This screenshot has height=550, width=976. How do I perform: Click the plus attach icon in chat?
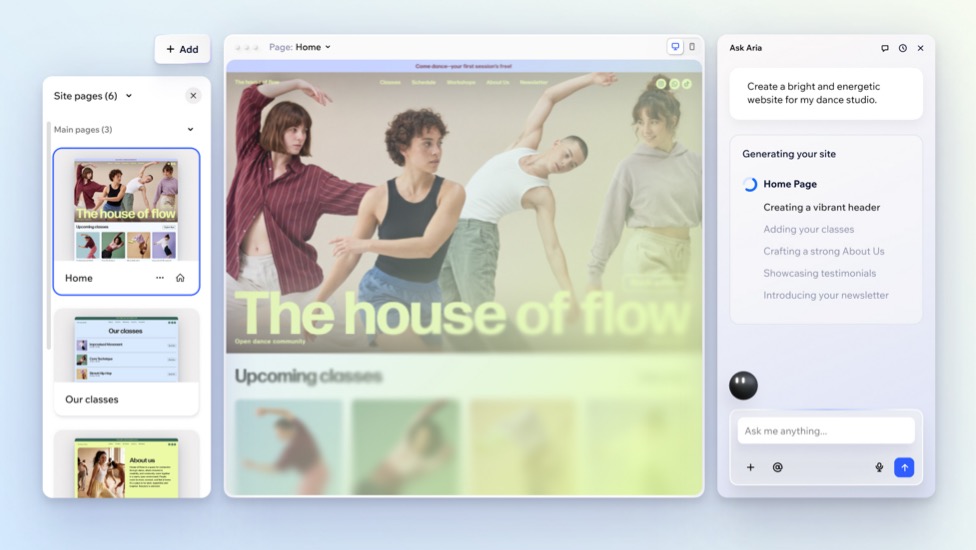(x=751, y=467)
